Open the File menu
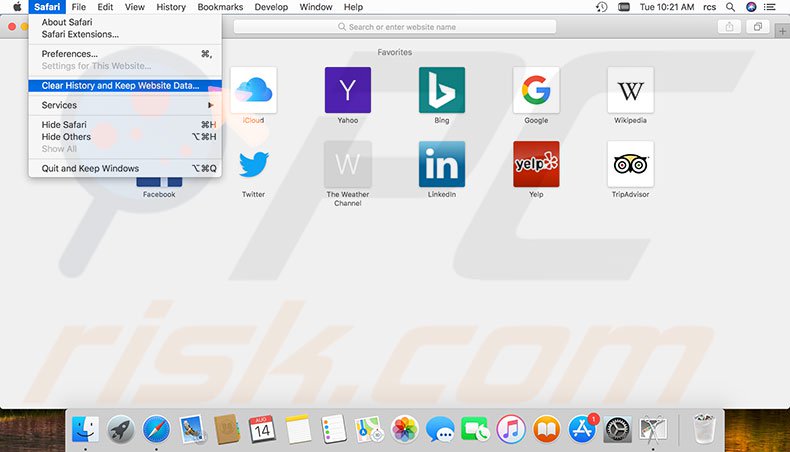 point(79,7)
